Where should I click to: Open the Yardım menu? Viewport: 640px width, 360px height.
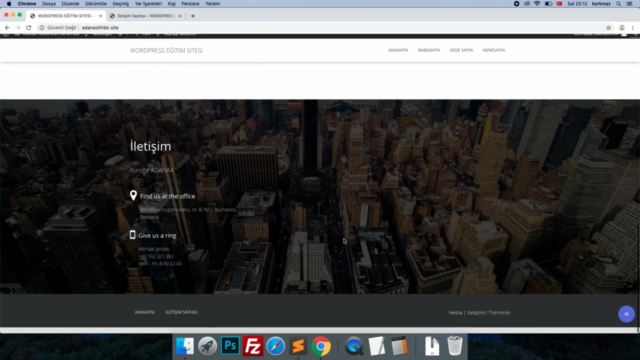coord(213,4)
